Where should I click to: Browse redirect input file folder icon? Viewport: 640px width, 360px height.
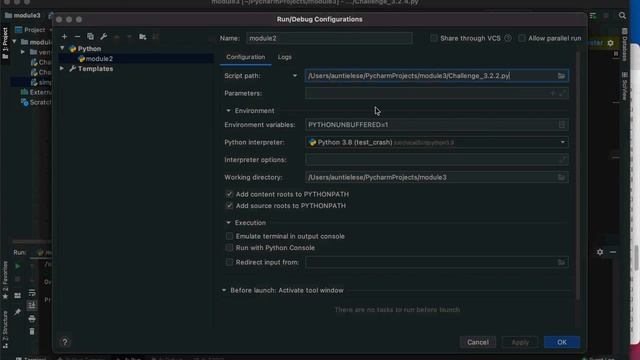(561, 262)
